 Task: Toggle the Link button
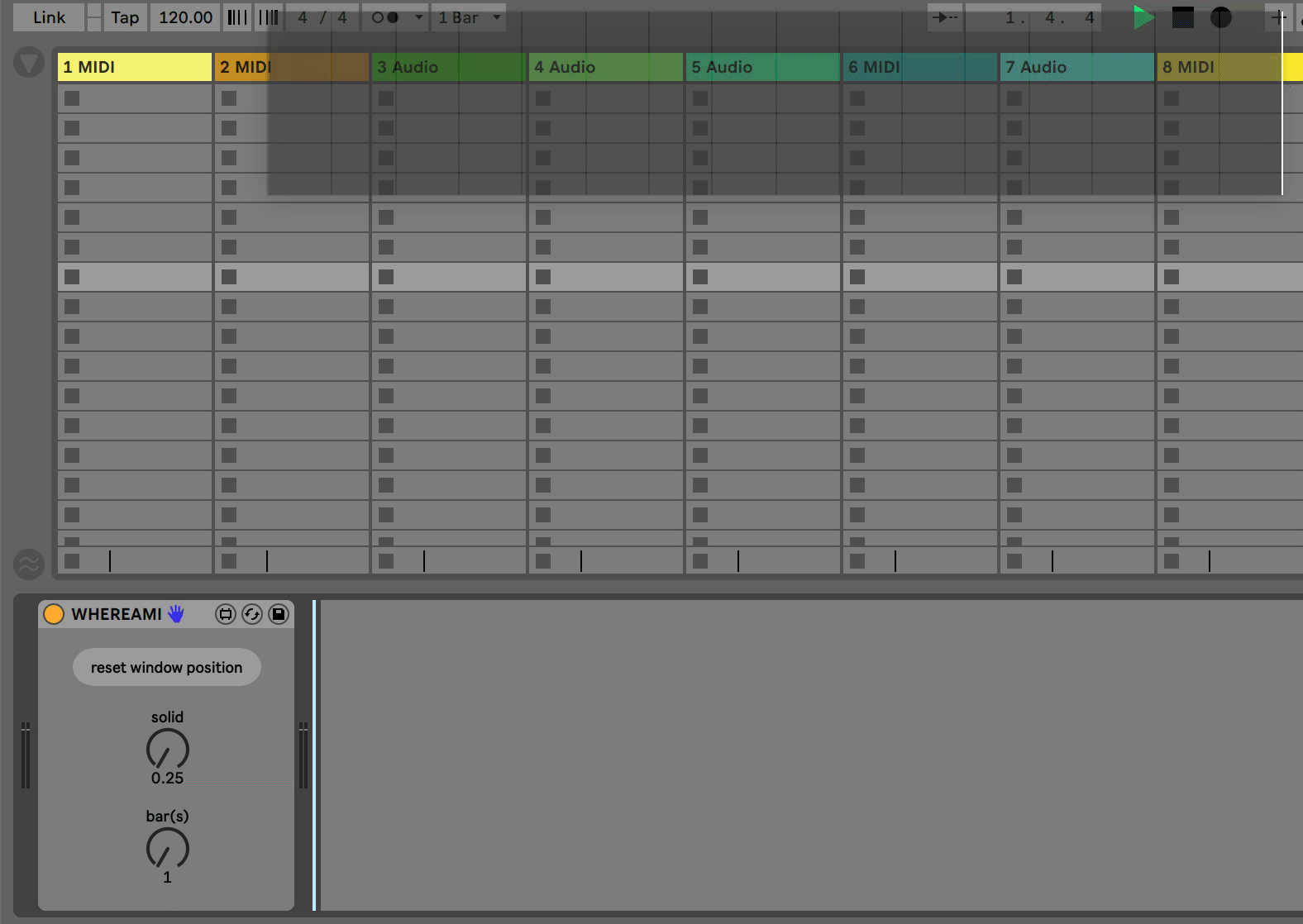pos(49,17)
